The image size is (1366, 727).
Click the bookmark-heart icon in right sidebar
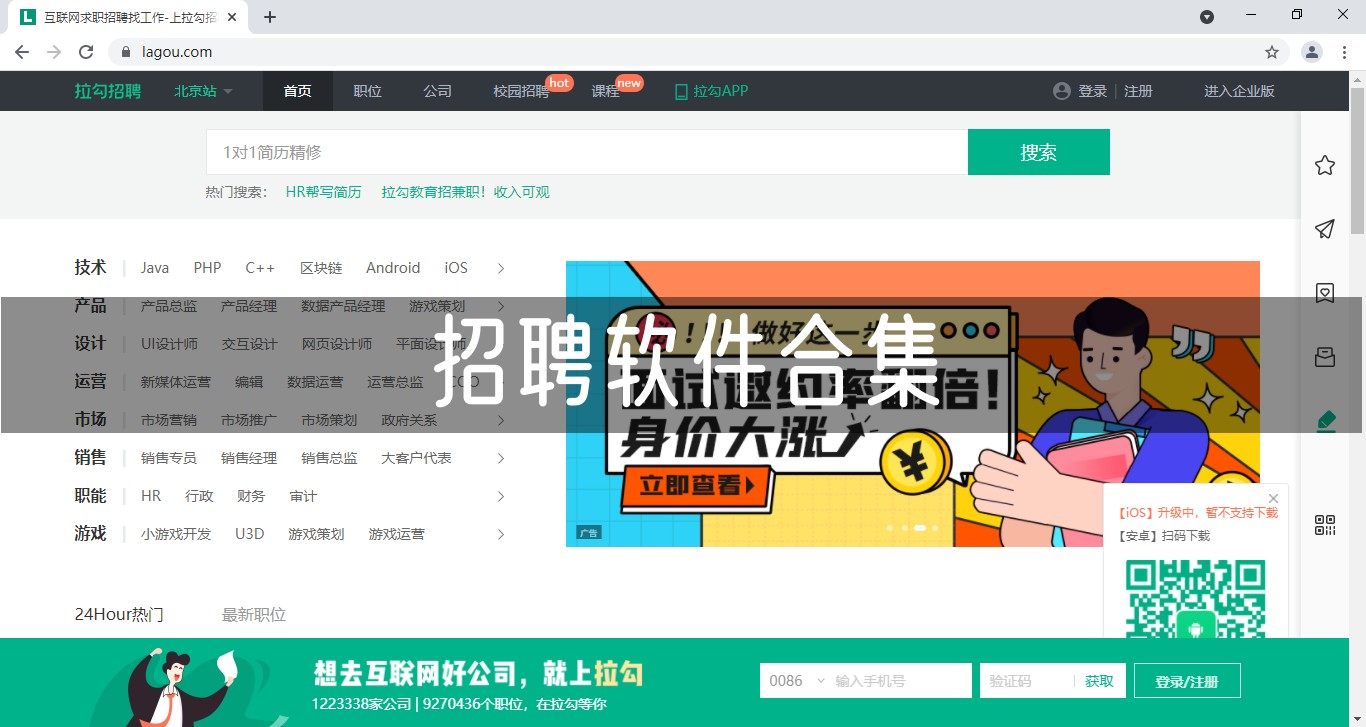tap(1325, 293)
